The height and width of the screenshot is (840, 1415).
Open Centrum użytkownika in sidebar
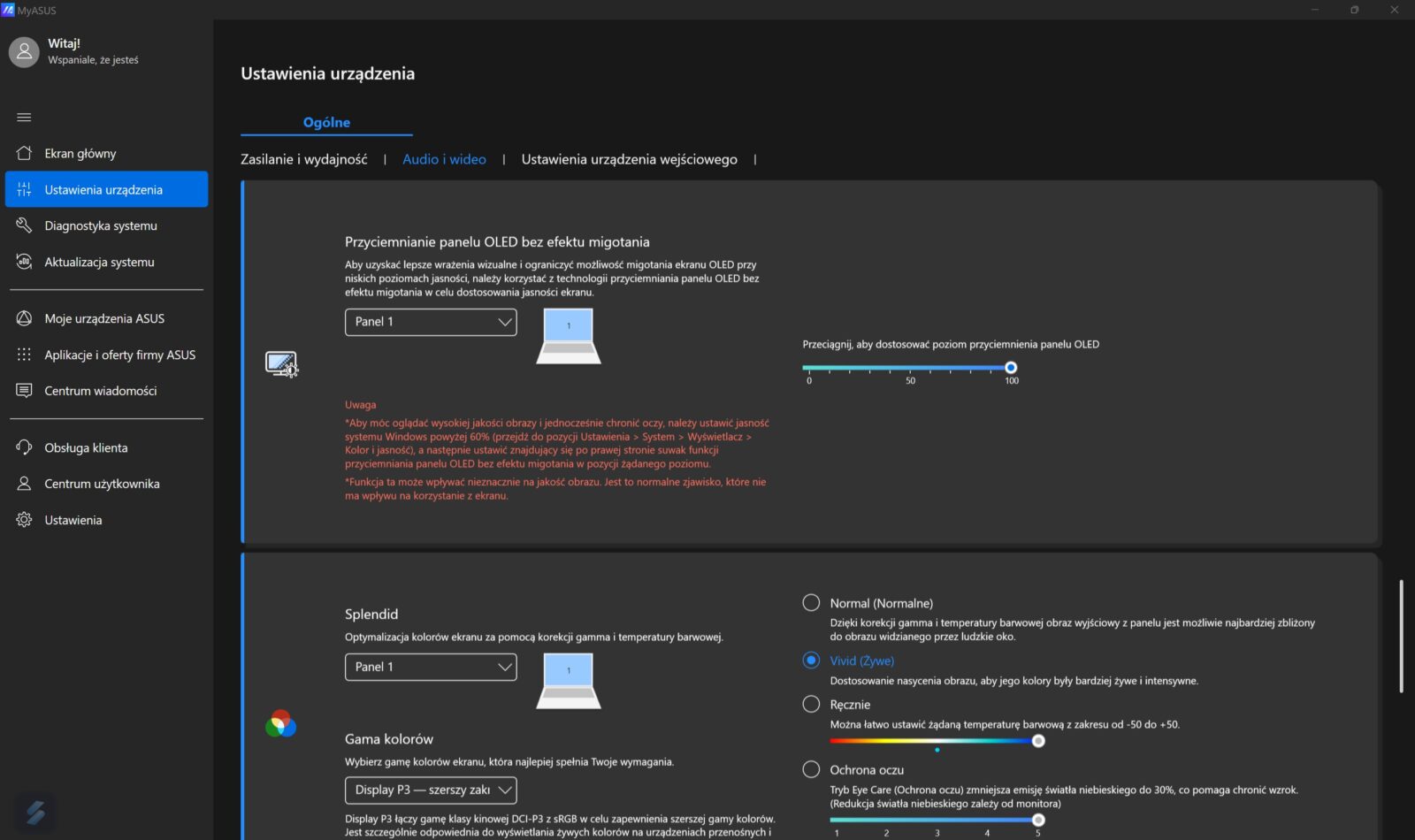102,484
